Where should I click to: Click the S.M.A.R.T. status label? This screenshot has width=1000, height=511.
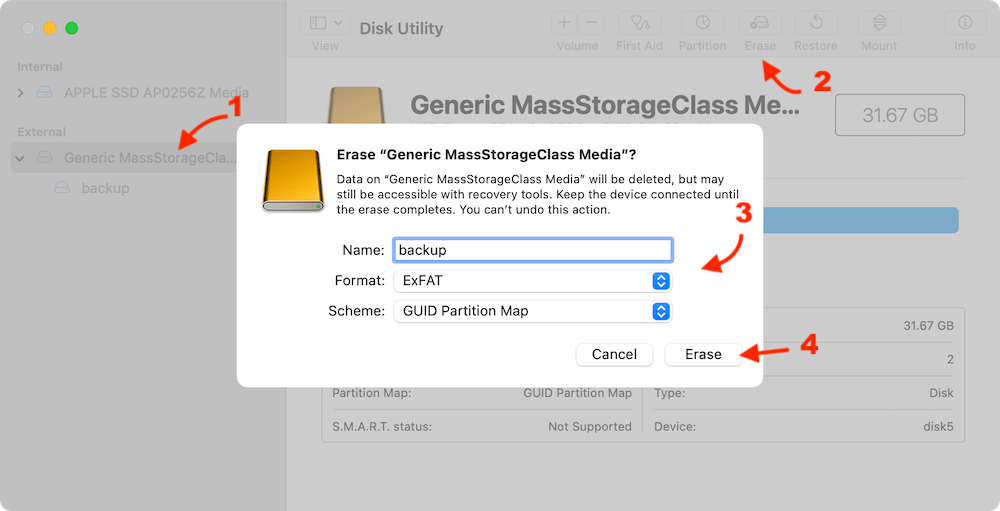pyautogui.click(x=382, y=427)
